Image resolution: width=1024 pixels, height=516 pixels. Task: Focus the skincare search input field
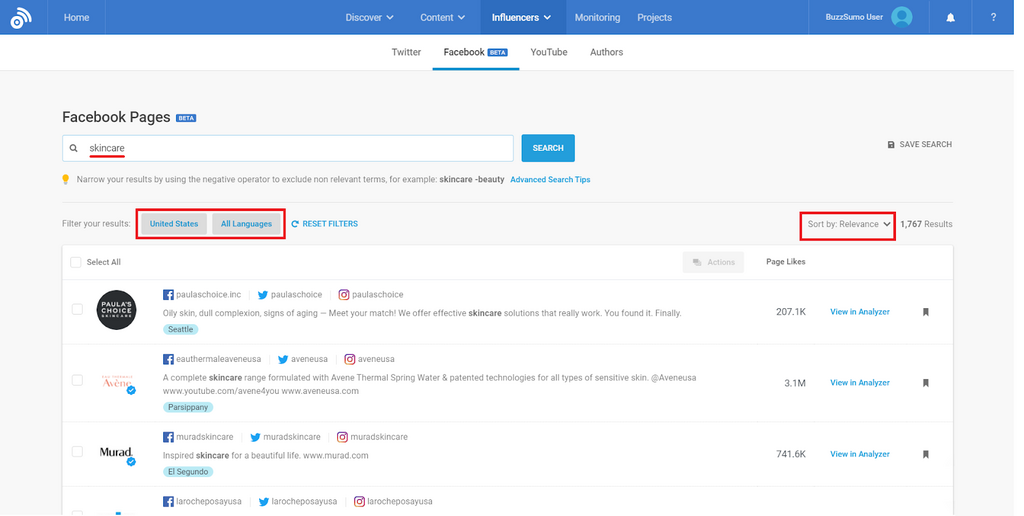click(295, 148)
